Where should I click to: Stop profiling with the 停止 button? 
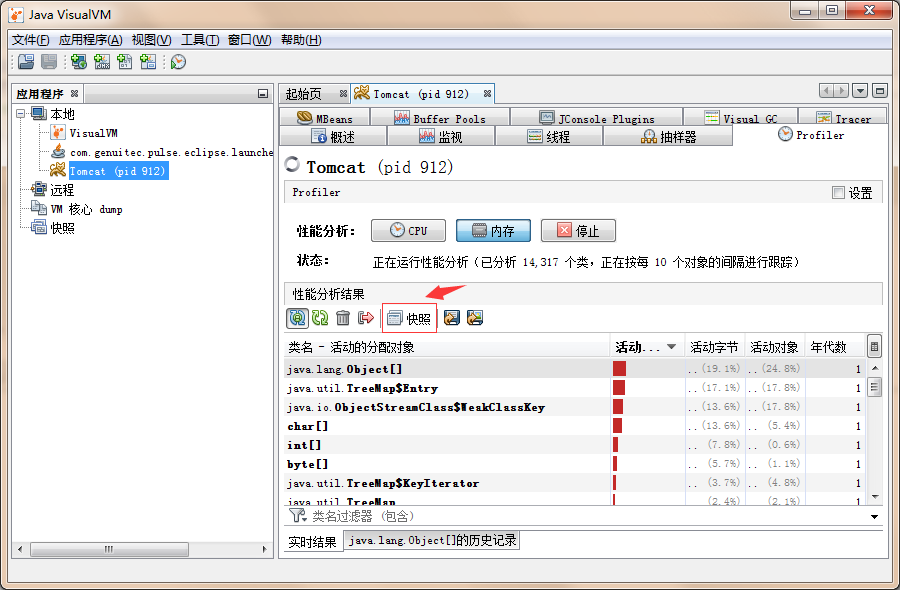click(x=578, y=231)
